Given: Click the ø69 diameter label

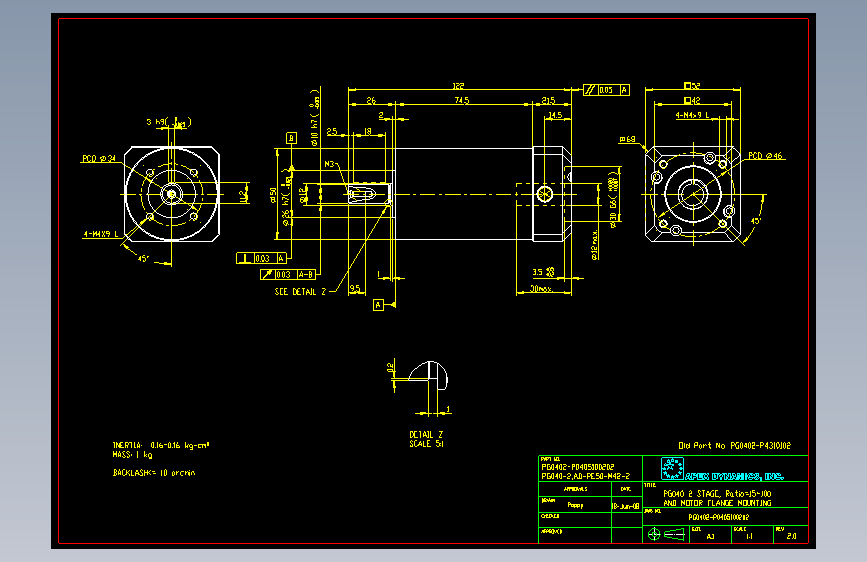Looking at the screenshot, I should 627,139.
